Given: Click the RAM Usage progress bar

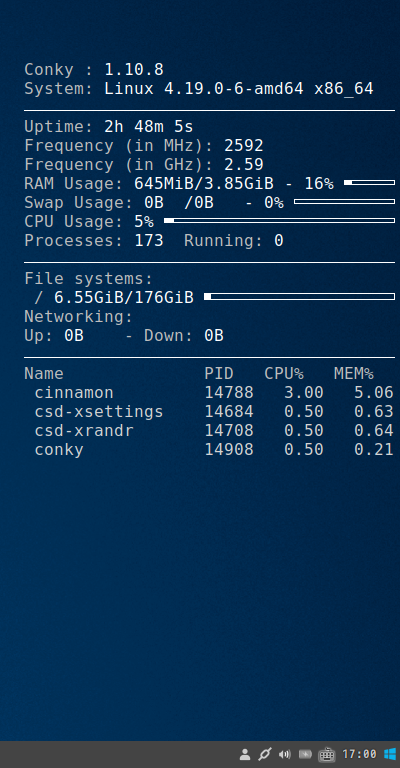Looking at the screenshot, I should click(369, 183).
